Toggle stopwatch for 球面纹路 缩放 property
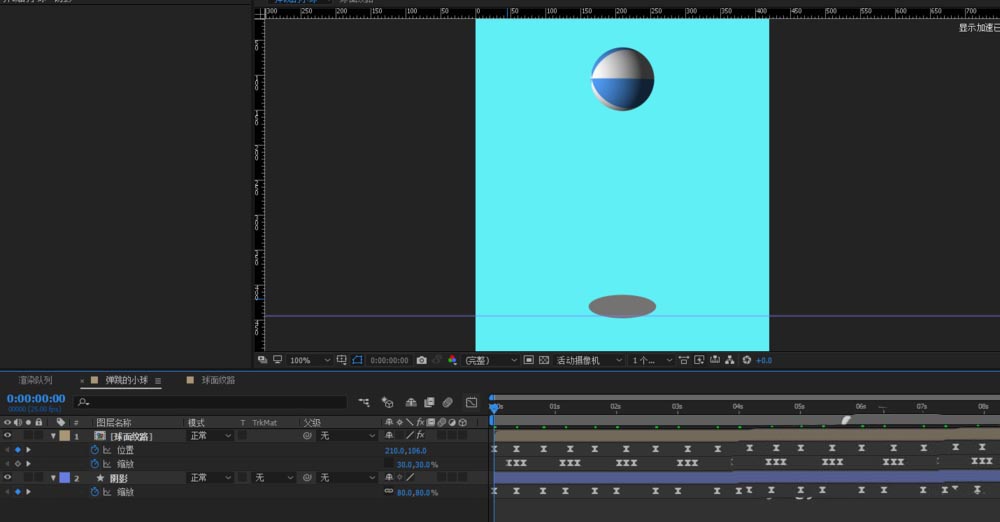The height and width of the screenshot is (522, 1000). click(94, 464)
